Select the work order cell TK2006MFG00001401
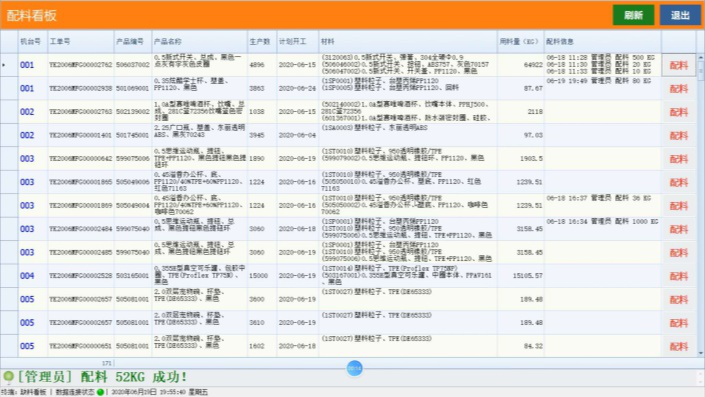The width and height of the screenshot is (705, 397). (x=80, y=135)
